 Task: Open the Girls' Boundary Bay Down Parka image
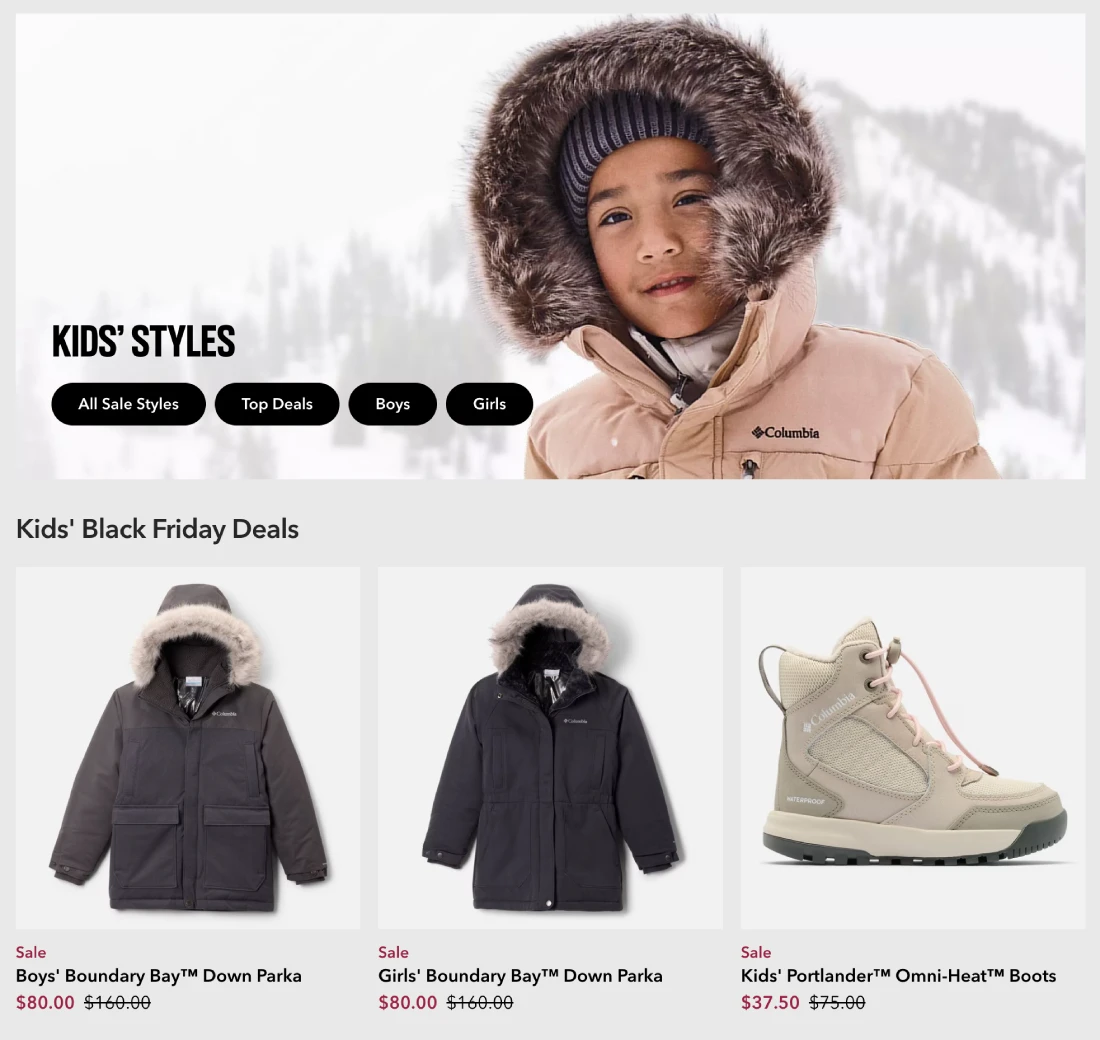[x=550, y=748]
